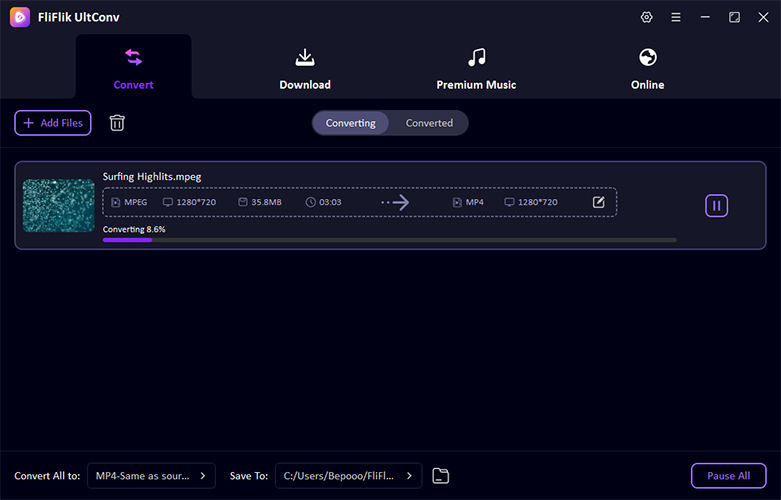Switch to the Download tab
The width and height of the screenshot is (781, 500).
pos(305,69)
